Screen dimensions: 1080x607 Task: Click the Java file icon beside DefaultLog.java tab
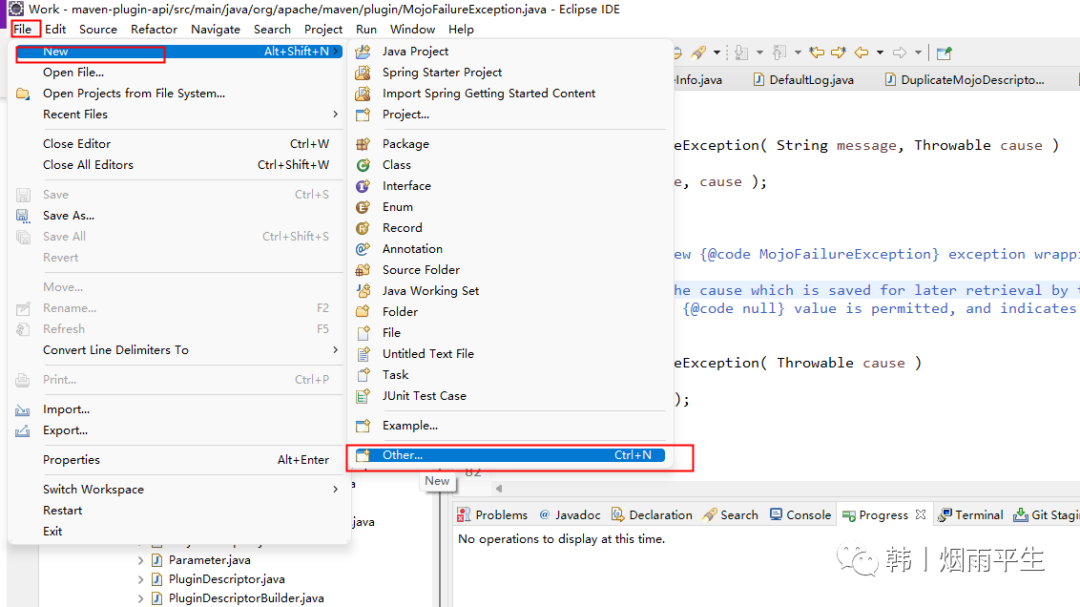pyautogui.click(x=758, y=80)
